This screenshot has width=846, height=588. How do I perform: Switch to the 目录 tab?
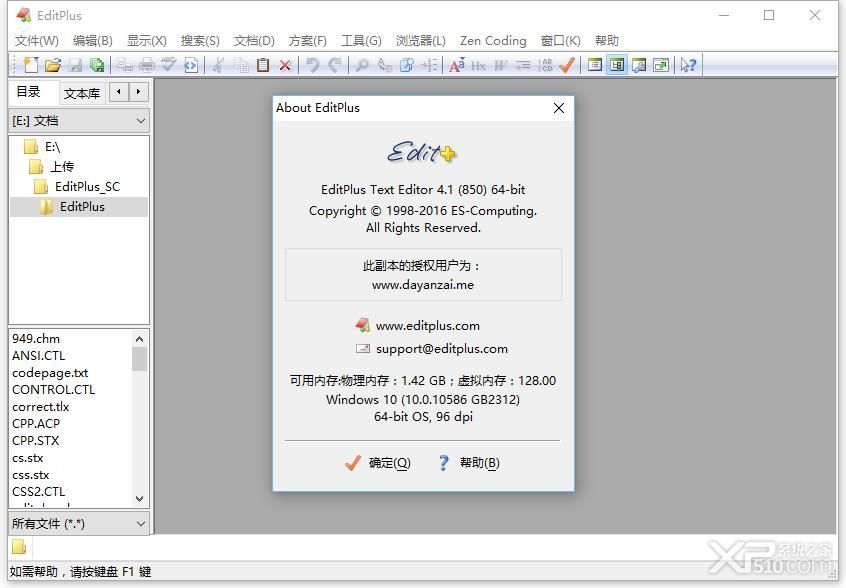(28, 92)
